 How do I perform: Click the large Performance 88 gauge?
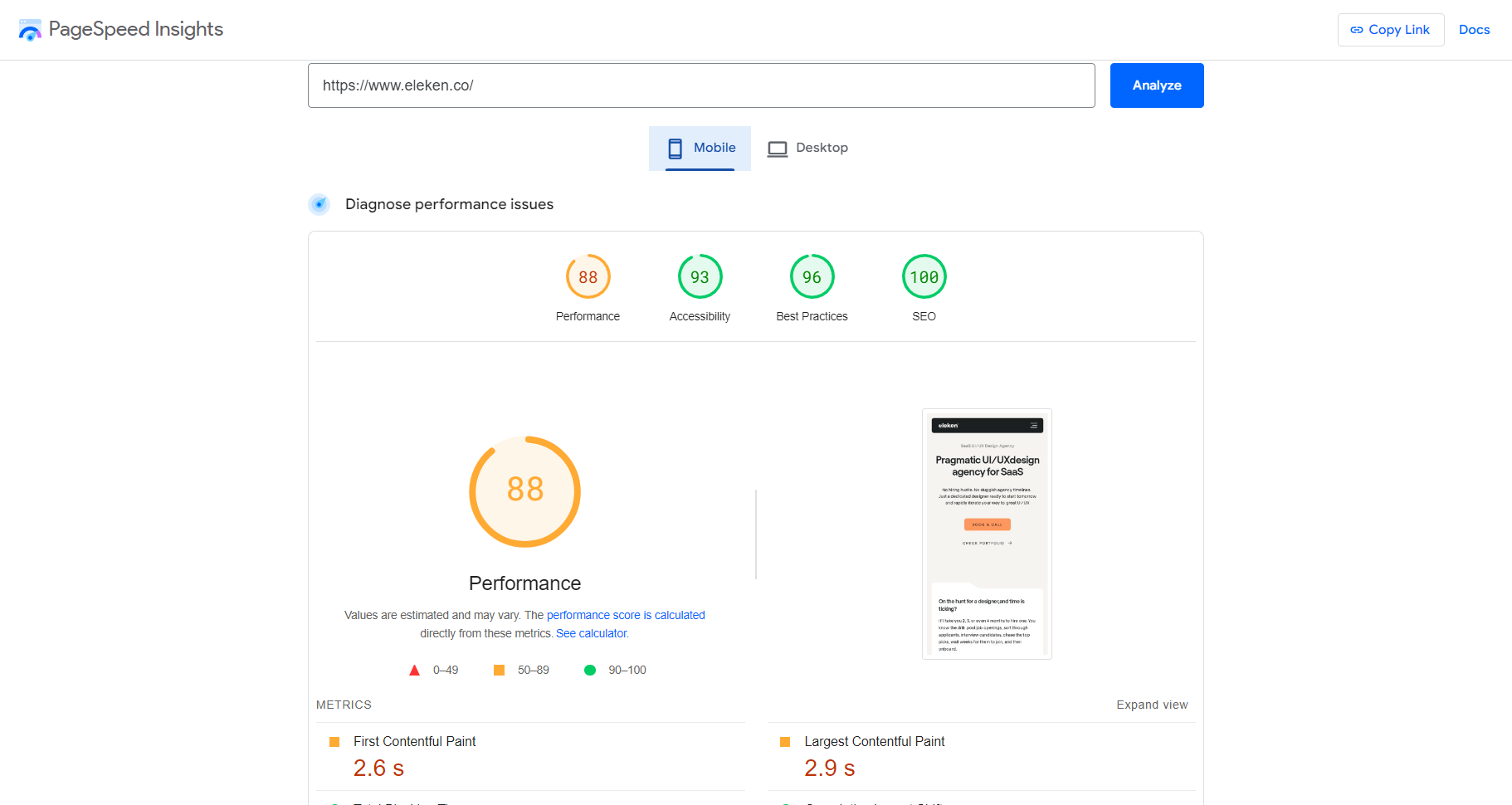[x=525, y=491]
